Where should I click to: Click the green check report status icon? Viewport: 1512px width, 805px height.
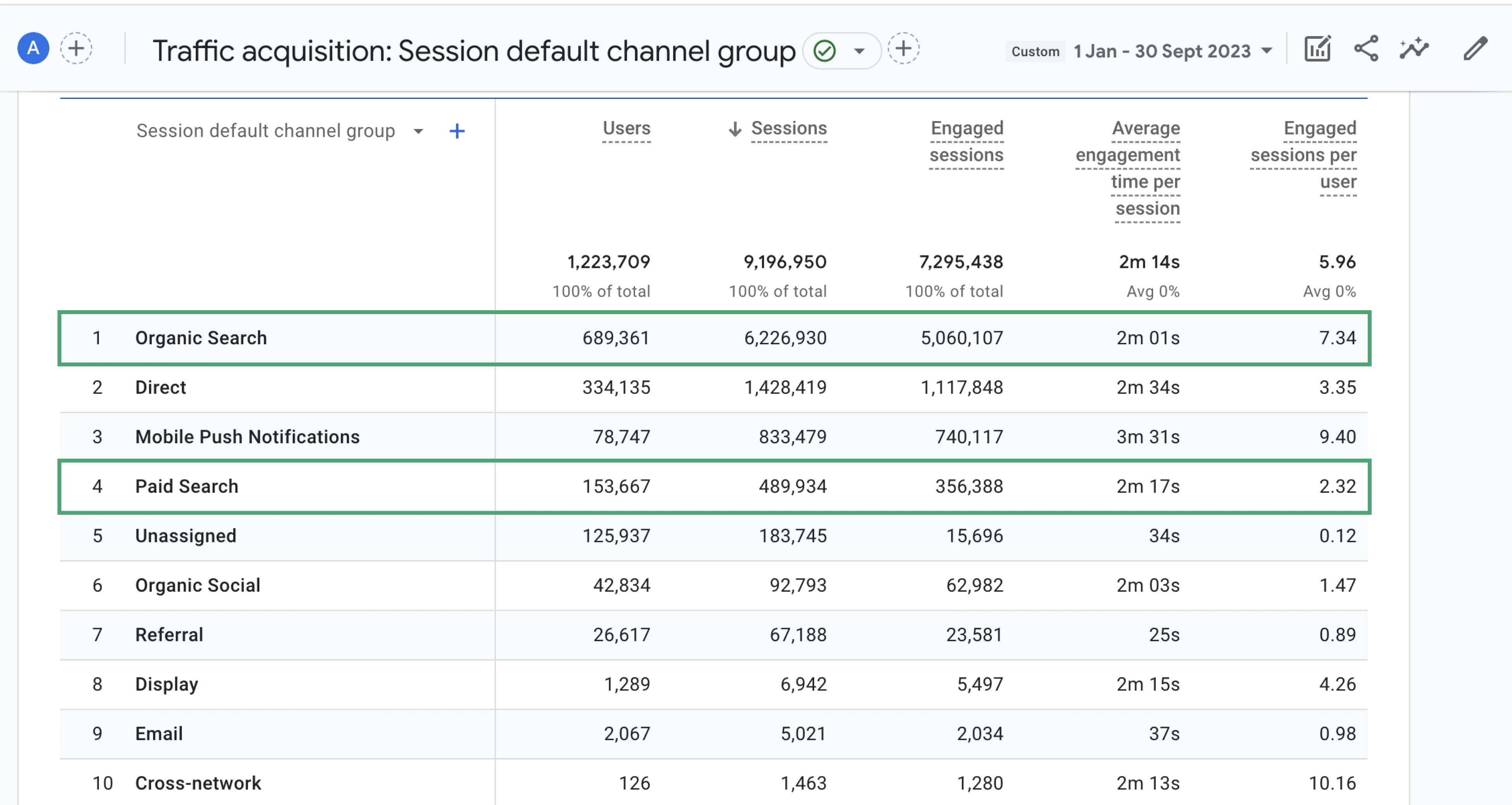(825, 51)
